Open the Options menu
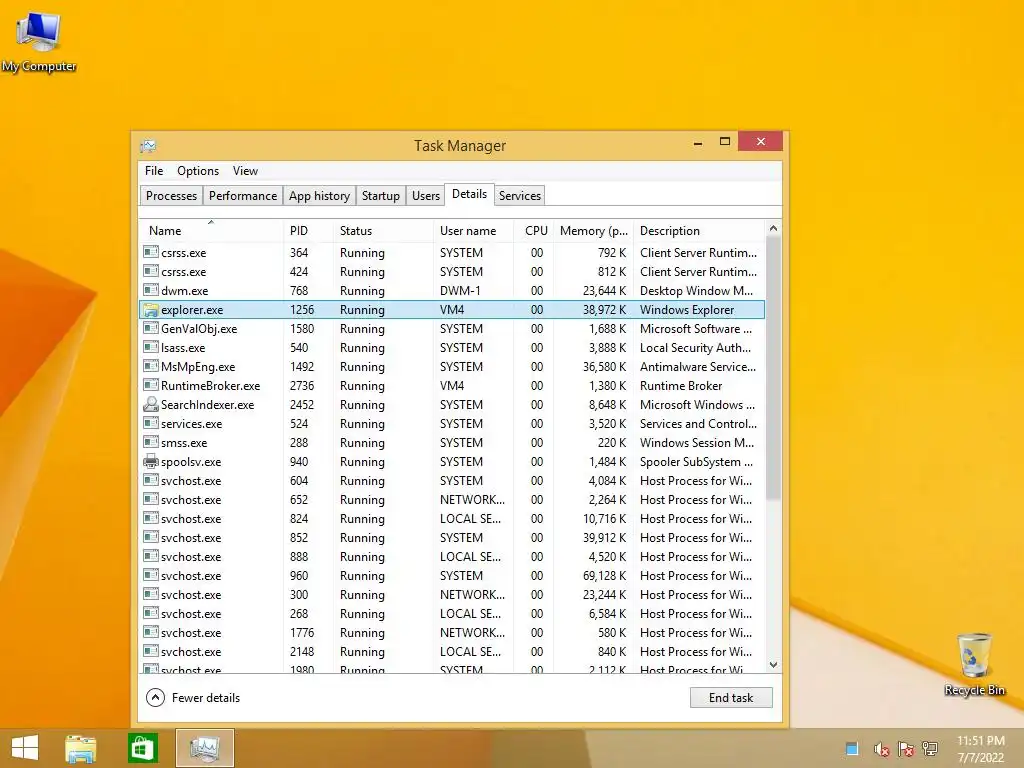The height and width of the screenshot is (768, 1024). (198, 170)
